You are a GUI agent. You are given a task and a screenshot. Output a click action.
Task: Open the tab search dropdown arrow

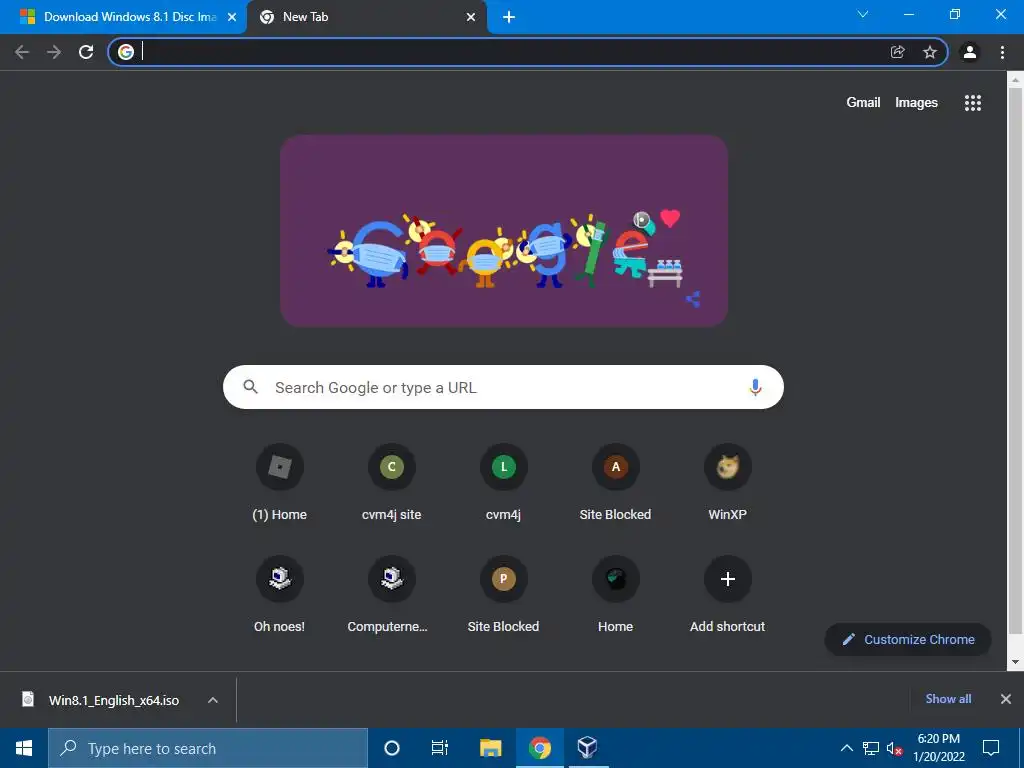coord(862,14)
